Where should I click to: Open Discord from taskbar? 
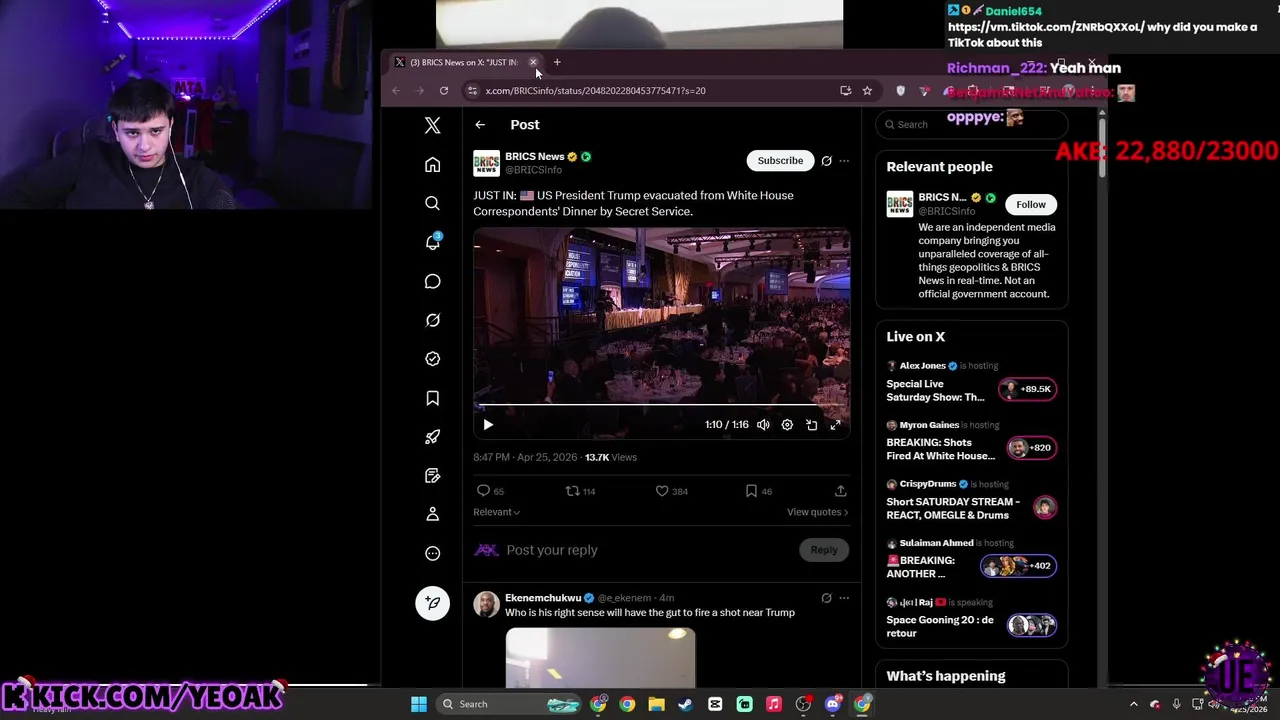[x=832, y=704]
